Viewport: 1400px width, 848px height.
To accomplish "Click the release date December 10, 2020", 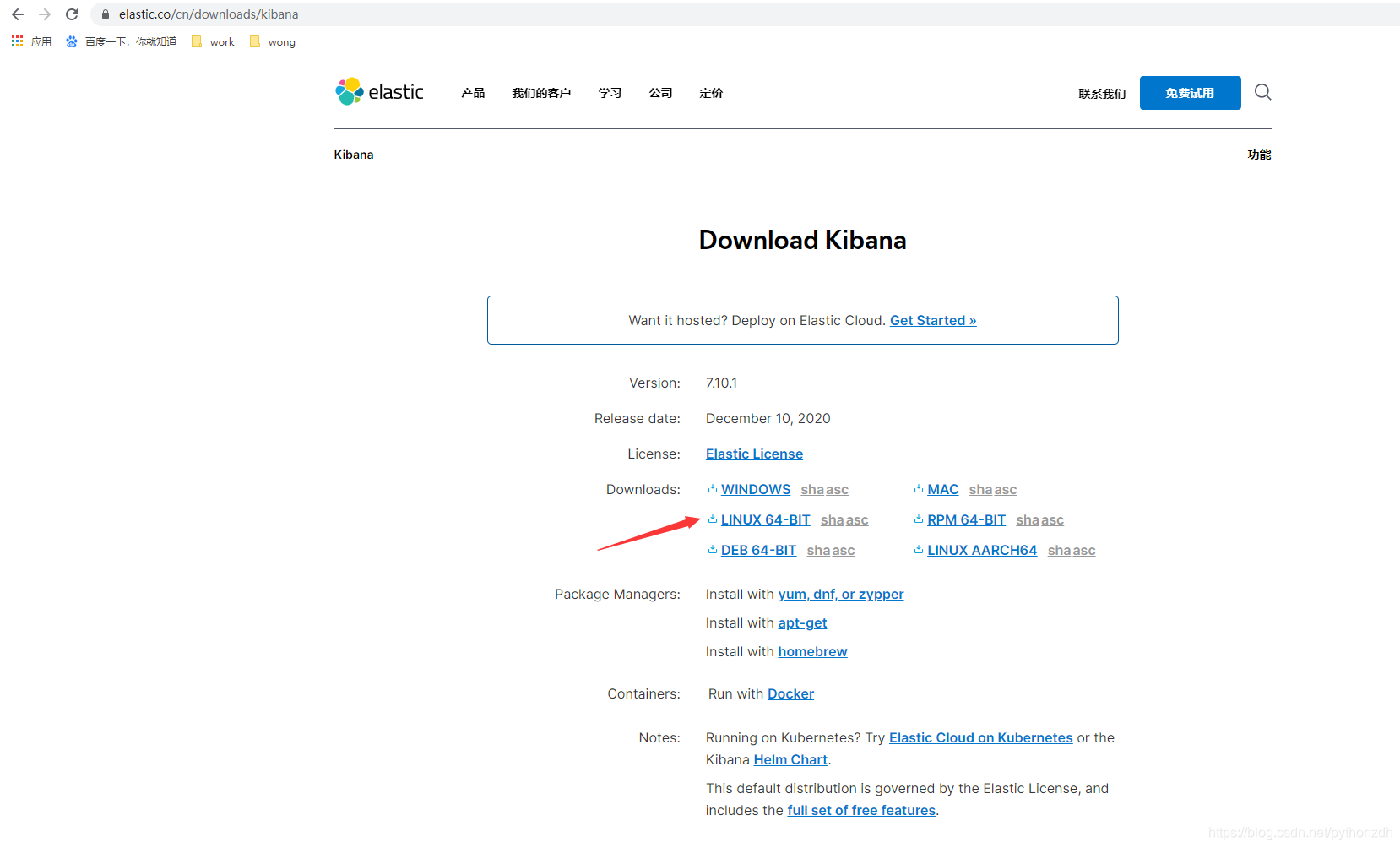I will 768,418.
